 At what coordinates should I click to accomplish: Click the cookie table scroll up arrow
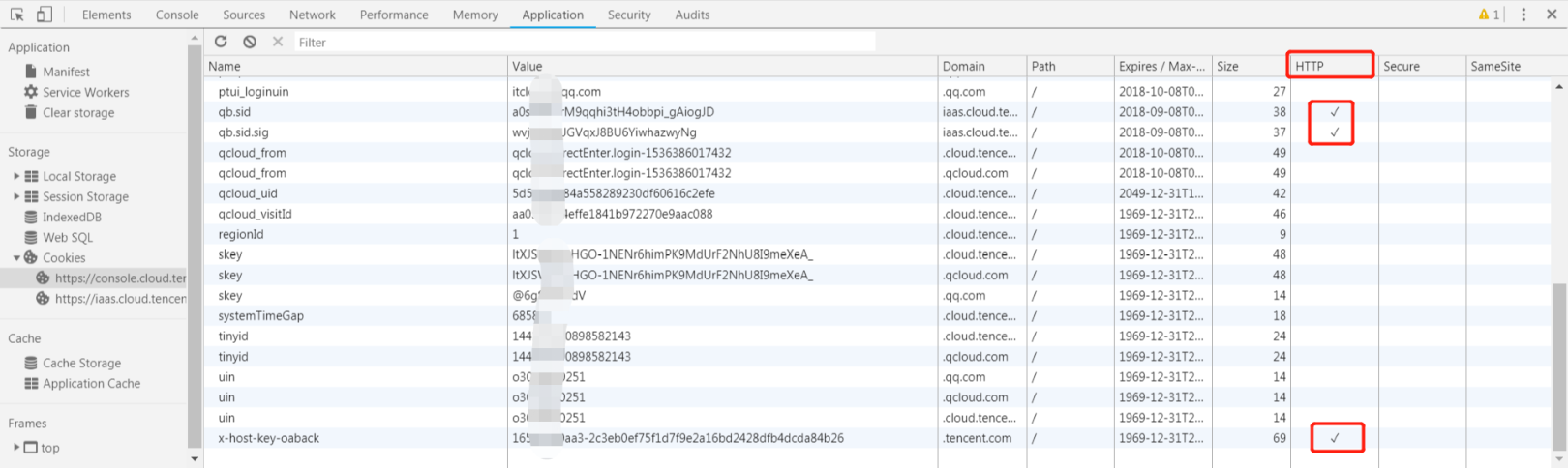[1559, 86]
